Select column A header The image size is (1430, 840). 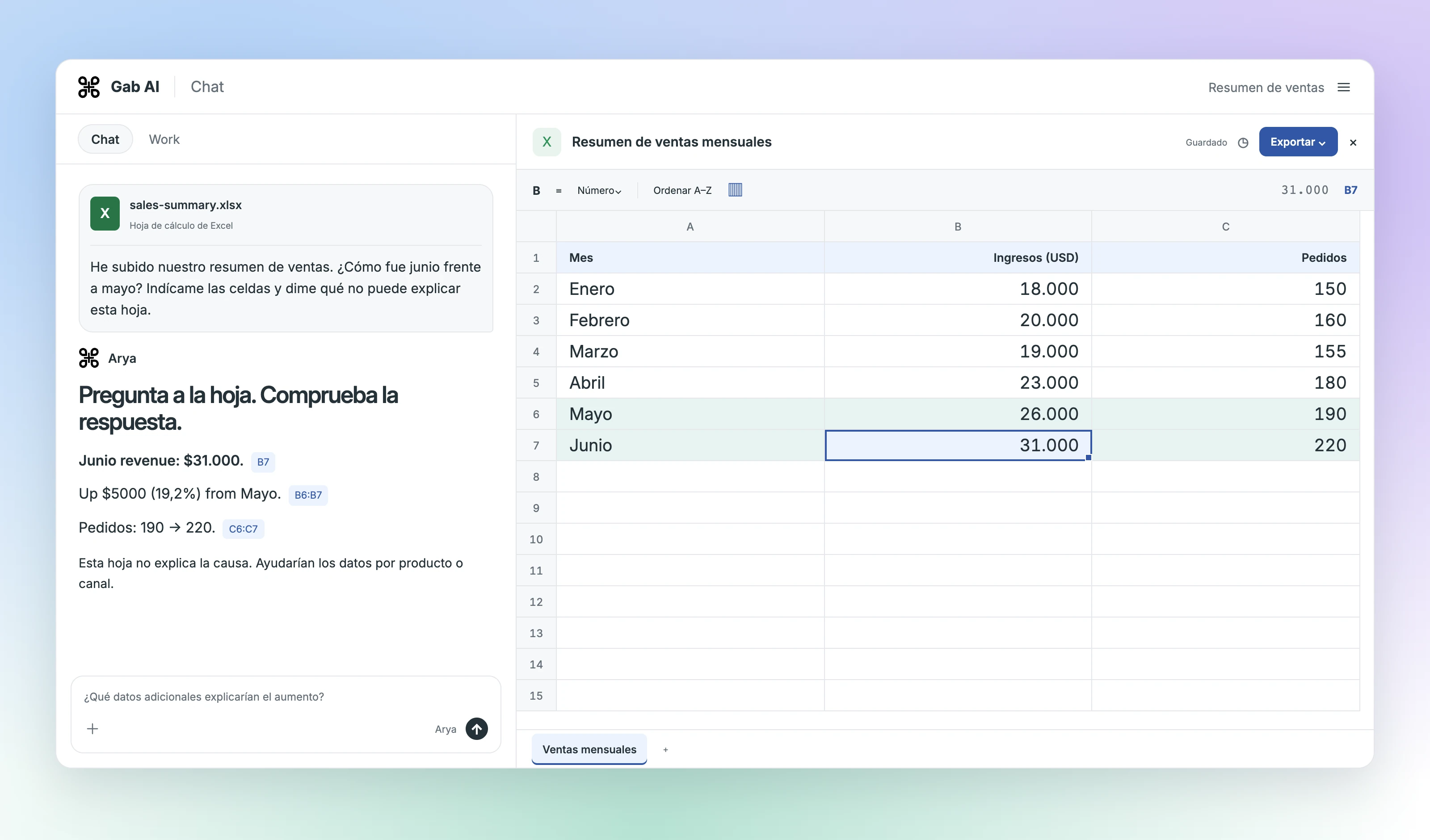click(690, 227)
